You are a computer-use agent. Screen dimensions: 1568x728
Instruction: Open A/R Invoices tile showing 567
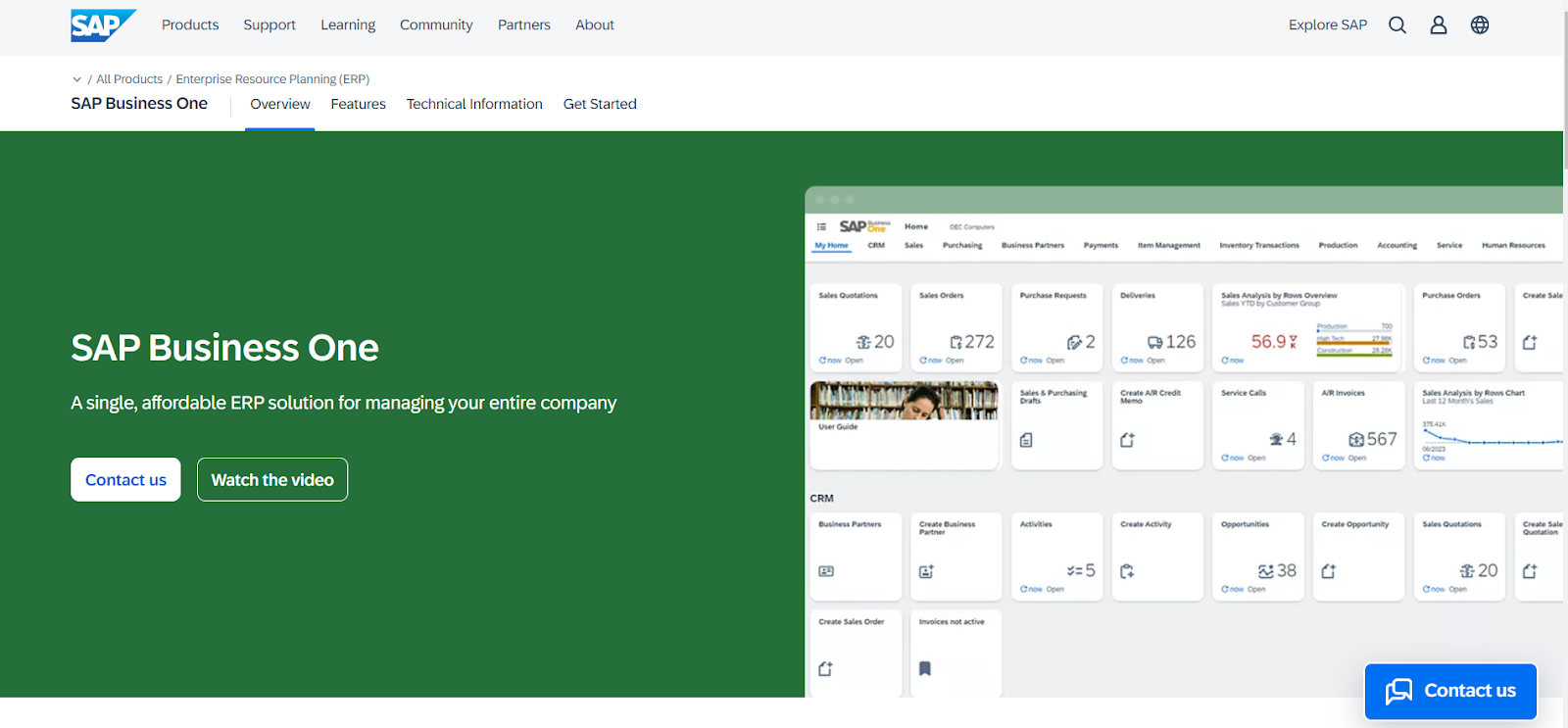pos(1358,425)
